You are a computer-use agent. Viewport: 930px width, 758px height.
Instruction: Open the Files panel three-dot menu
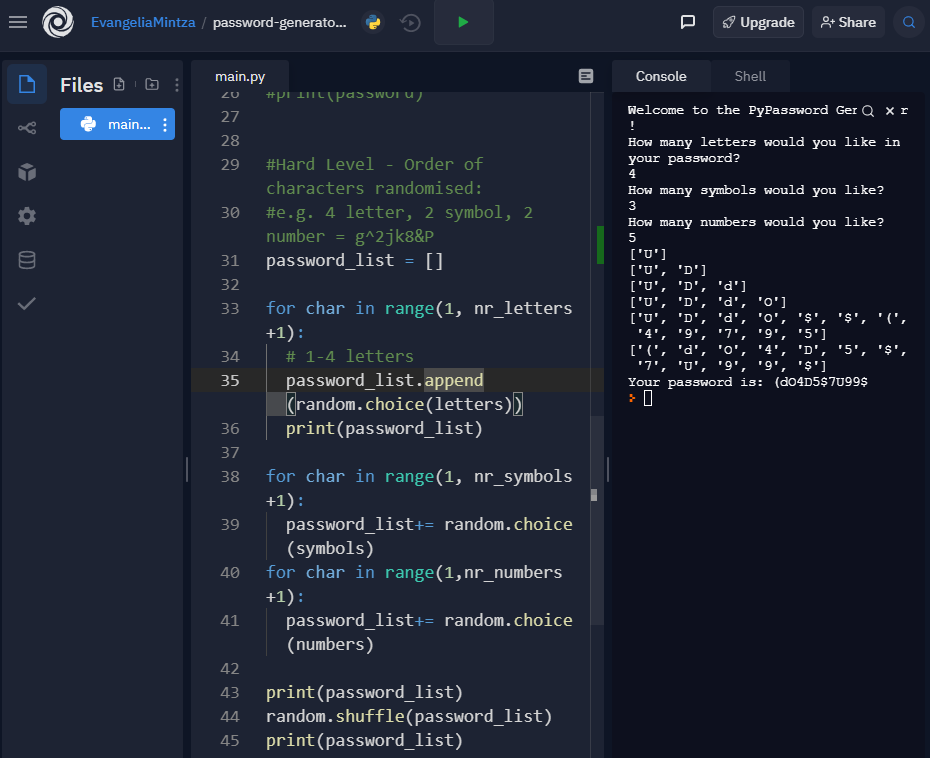tap(177, 85)
